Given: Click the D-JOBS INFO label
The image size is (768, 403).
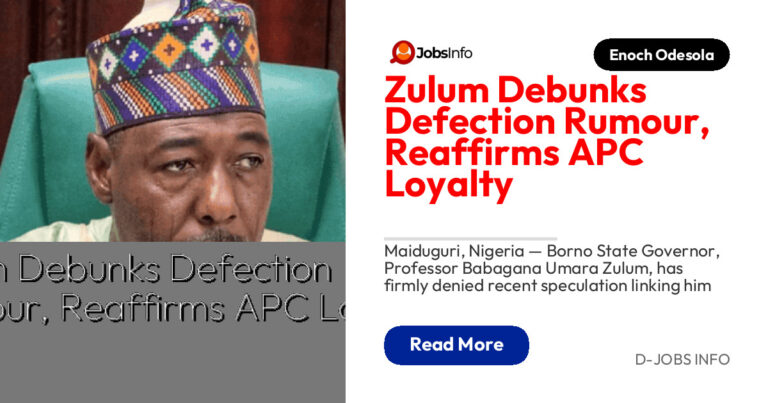Looking at the screenshot, I should (x=682, y=359).
